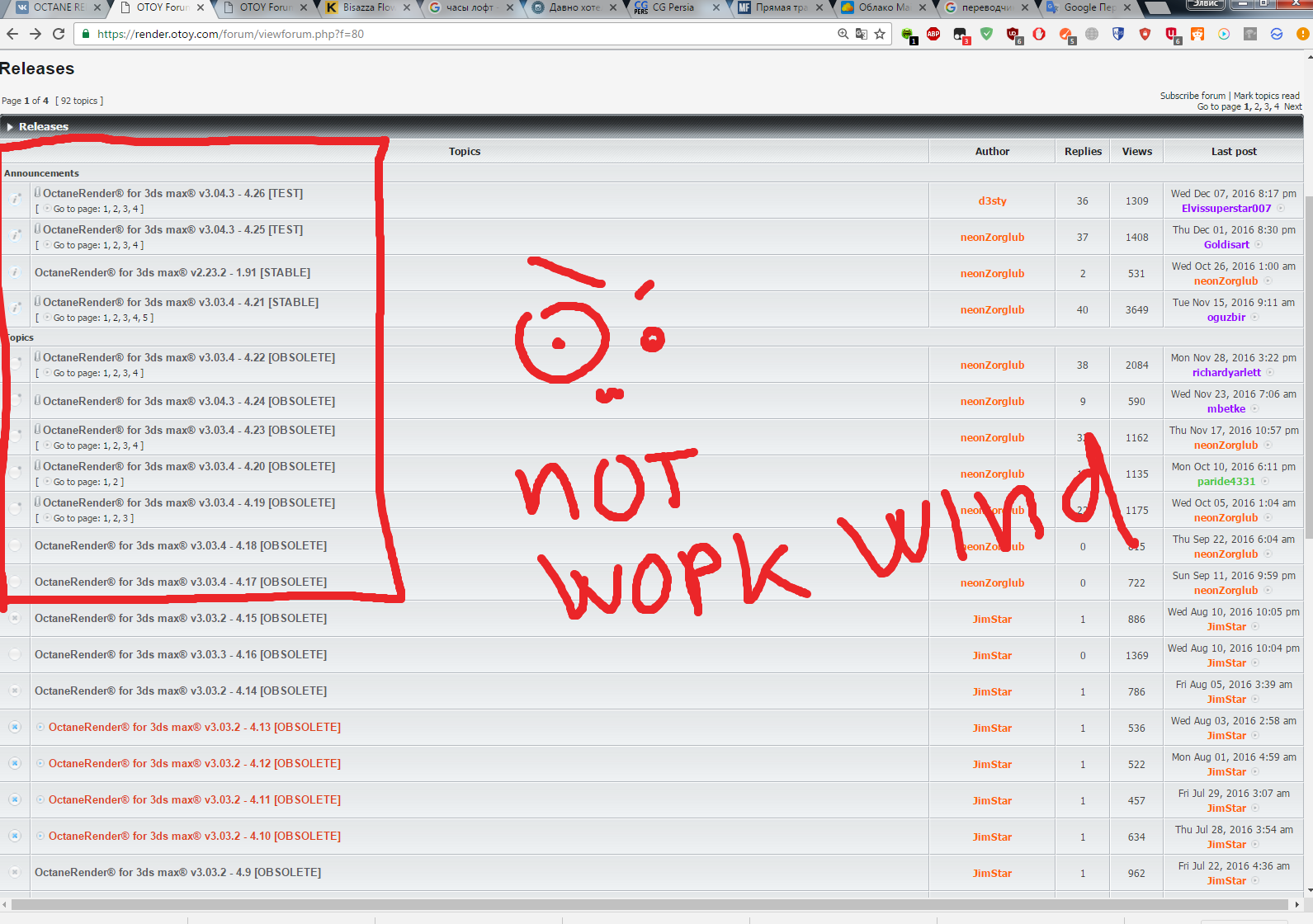Open the red stop-hand blocker extension
1313x924 pixels.
(x=1039, y=34)
